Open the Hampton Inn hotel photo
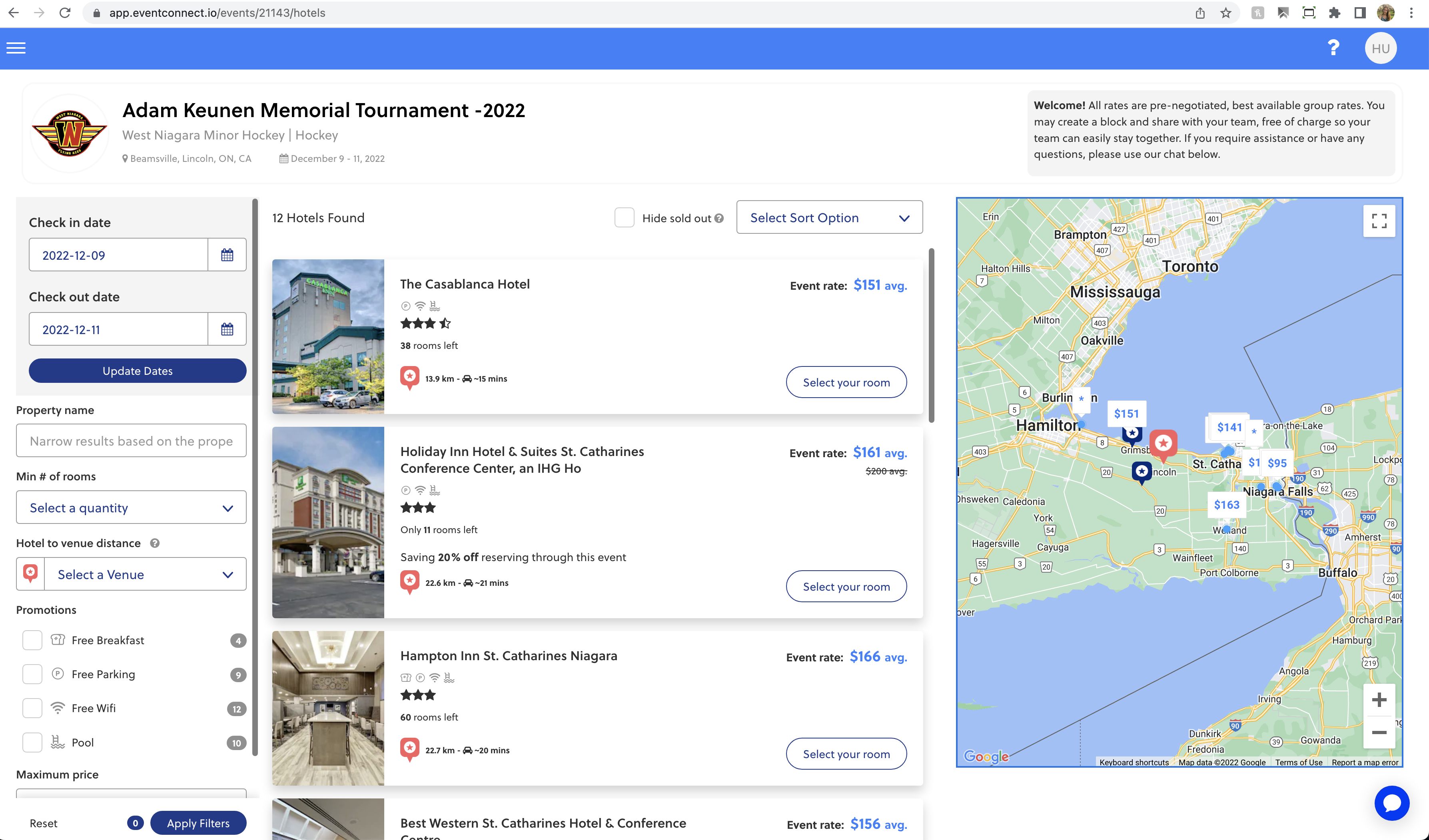Screen dimensions: 1429x840 (x=328, y=709)
